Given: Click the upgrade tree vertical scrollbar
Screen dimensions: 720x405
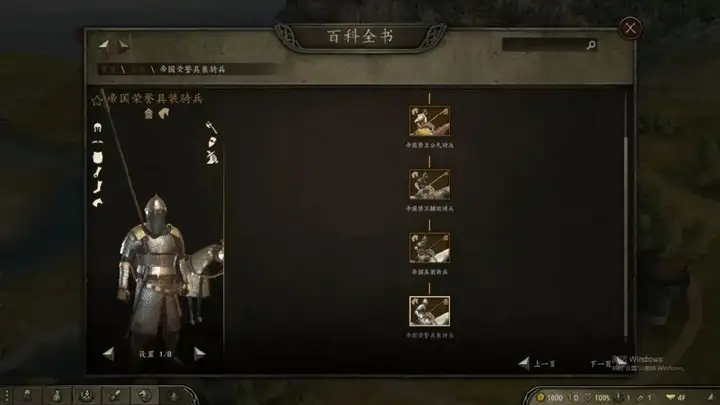Looking at the screenshot, I should coord(625,236).
